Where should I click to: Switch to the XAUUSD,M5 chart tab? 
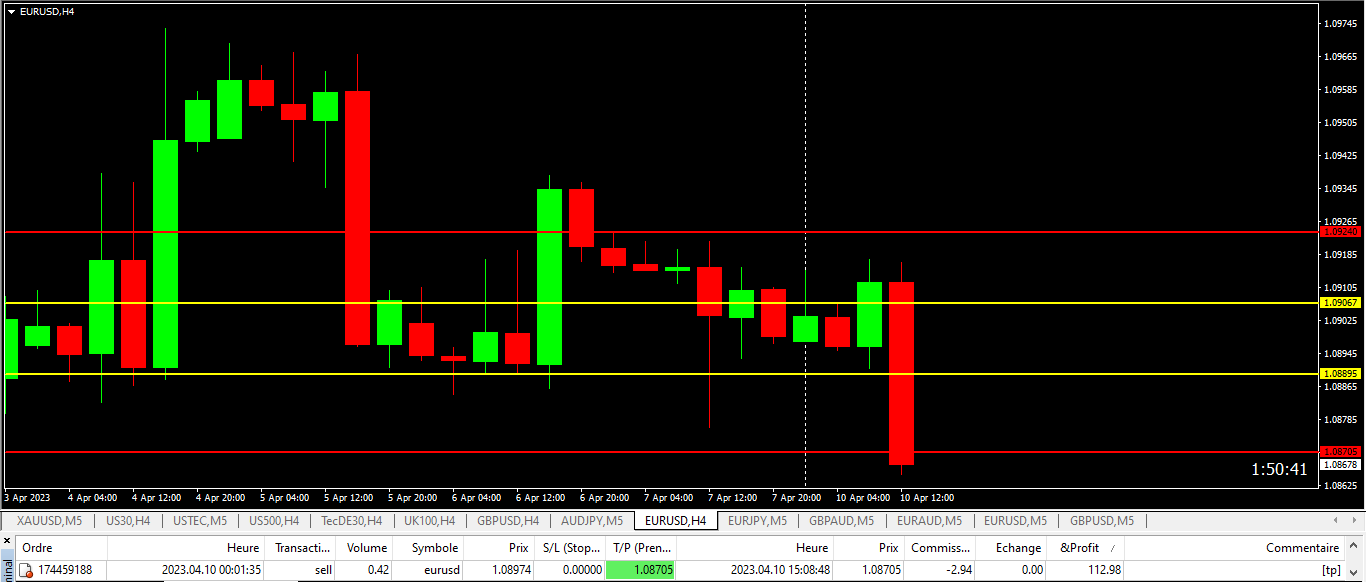[49, 521]
